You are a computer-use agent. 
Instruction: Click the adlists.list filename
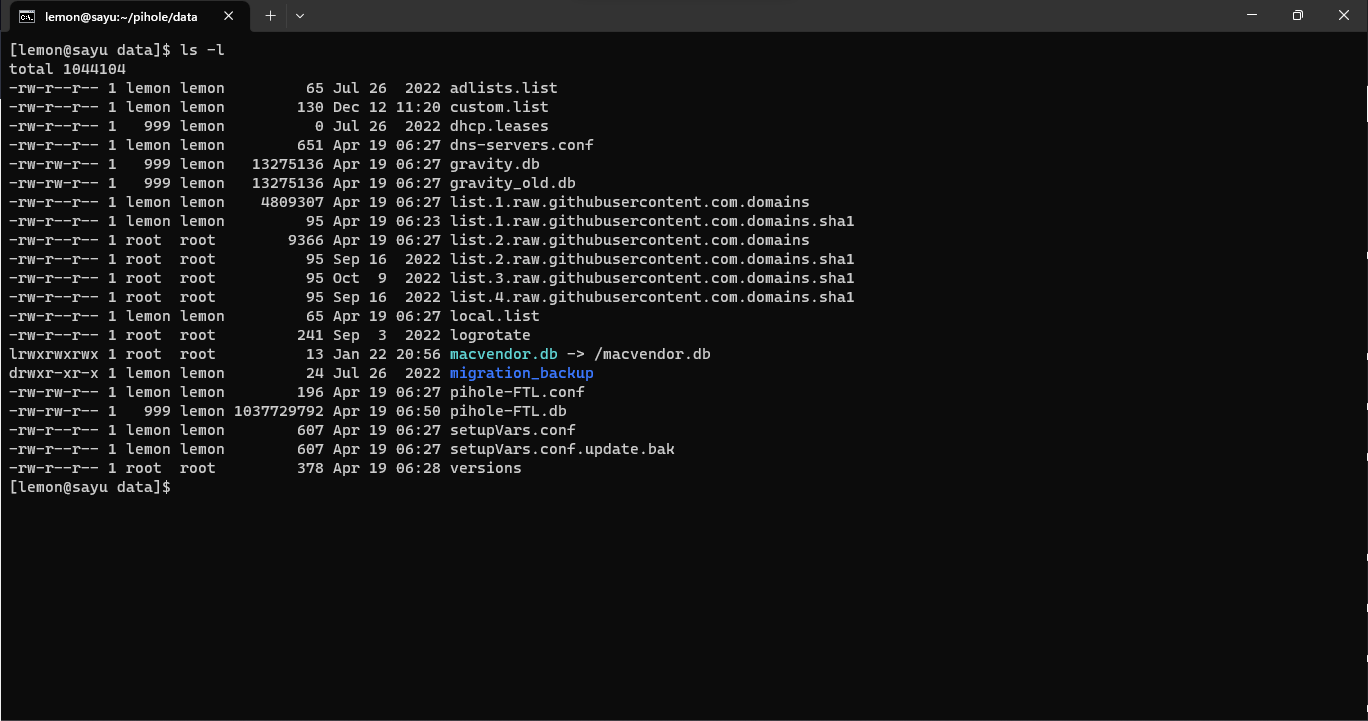click(x=503, y=88)
